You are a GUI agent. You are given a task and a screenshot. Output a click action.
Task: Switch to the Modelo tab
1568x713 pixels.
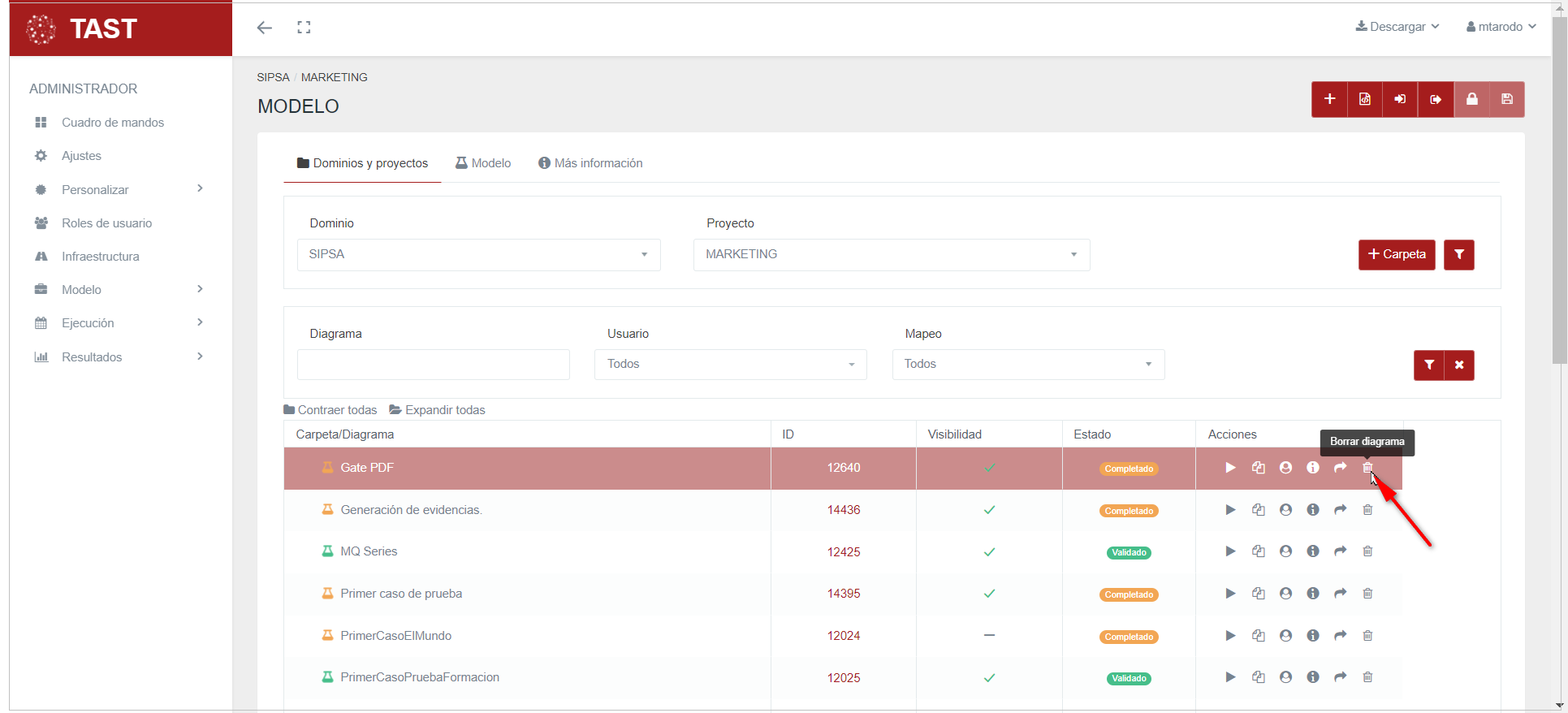point(483,163)
